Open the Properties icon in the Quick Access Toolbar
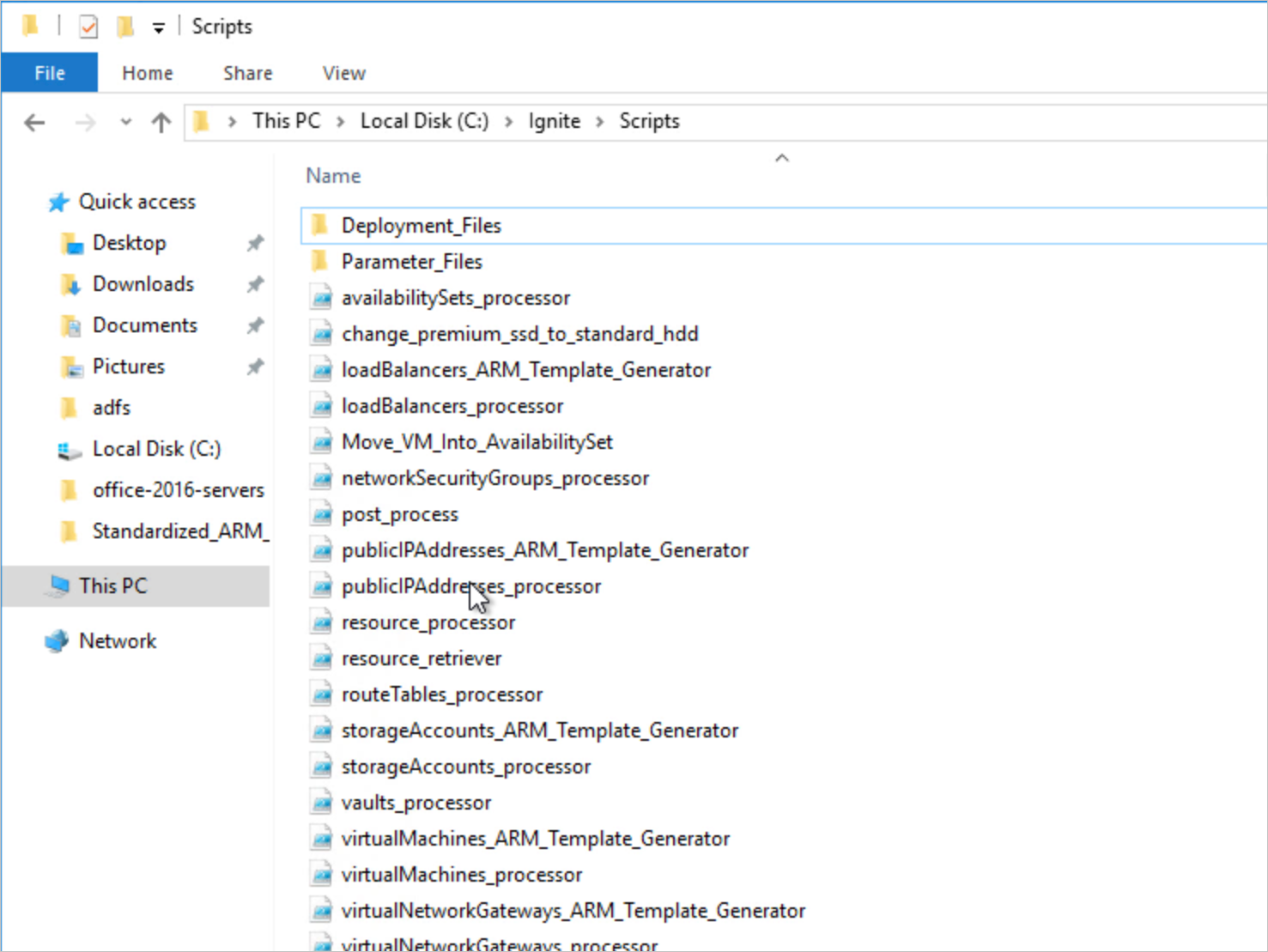Viewport: 1268px width, 952px height. (88, 26)
